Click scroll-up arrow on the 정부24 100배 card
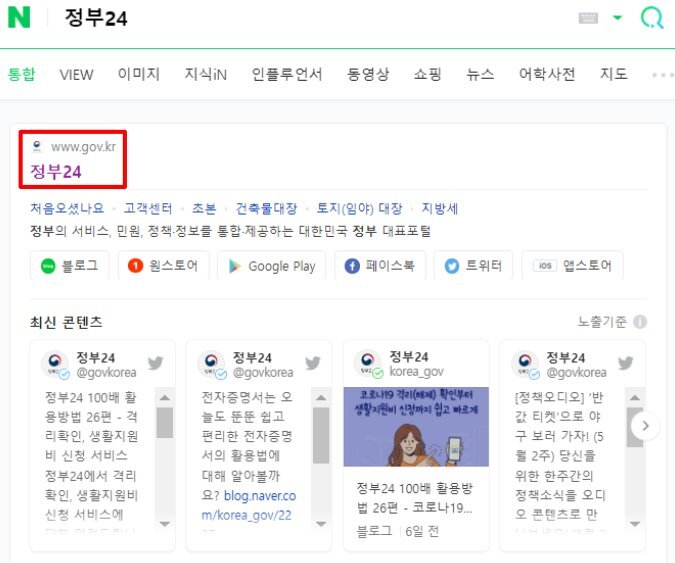This screenshot has height=563, width=675. point(164,397)
